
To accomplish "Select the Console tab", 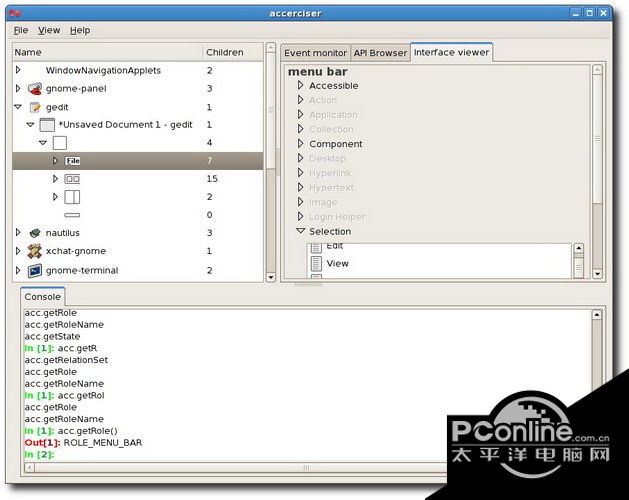I will pos(43,297).
